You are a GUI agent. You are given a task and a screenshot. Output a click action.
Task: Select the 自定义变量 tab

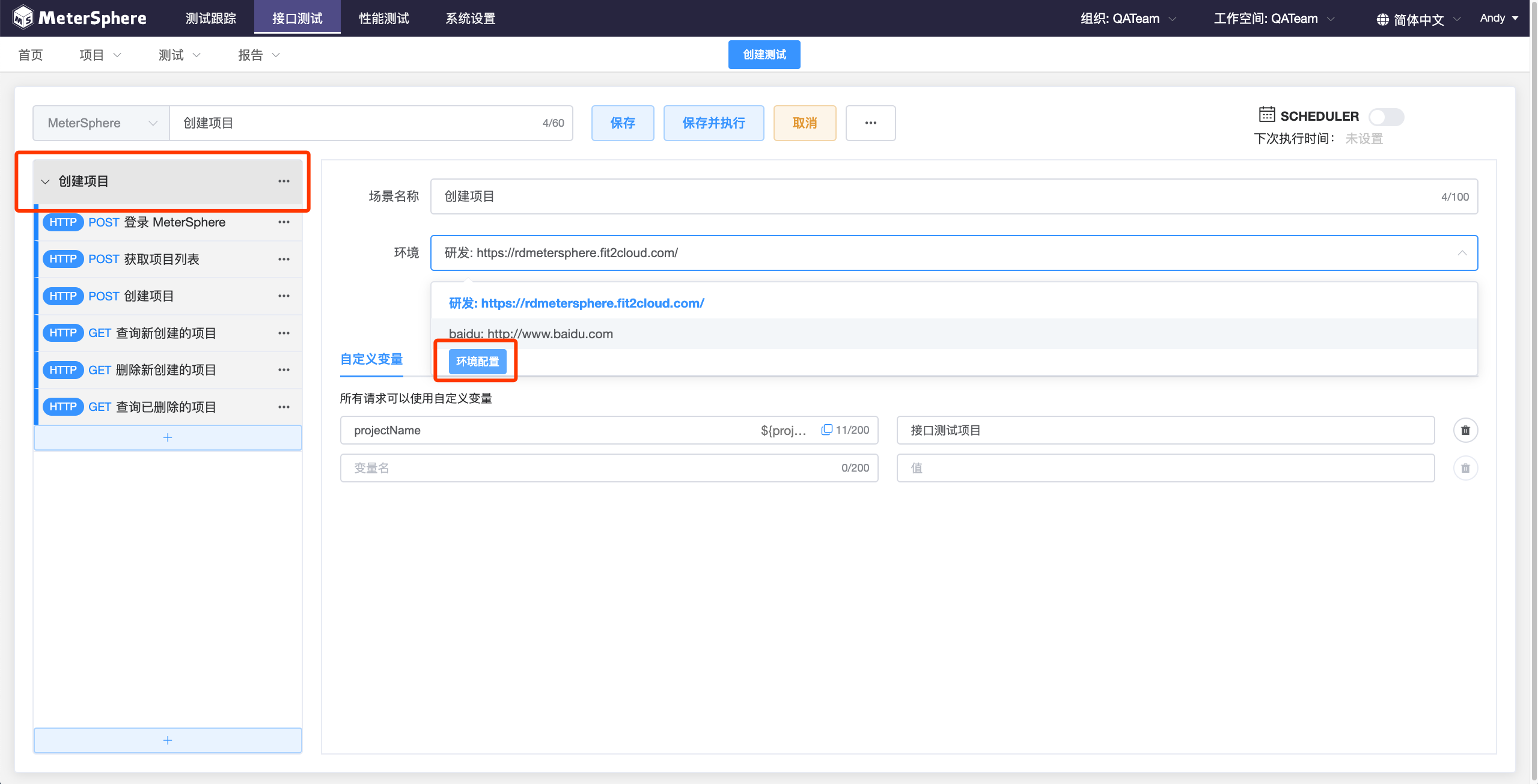click(x=371, y=359)
